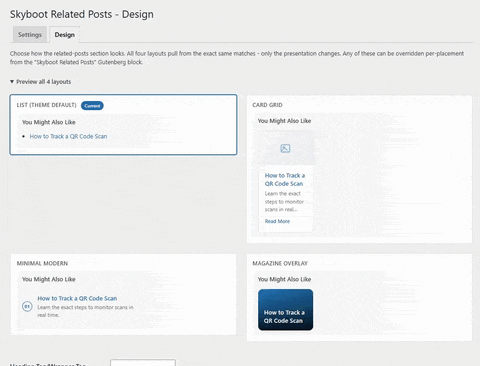Click the 'Current' badge on List layout
This screenshot has height=366, width=480.
tap(92, 106)
